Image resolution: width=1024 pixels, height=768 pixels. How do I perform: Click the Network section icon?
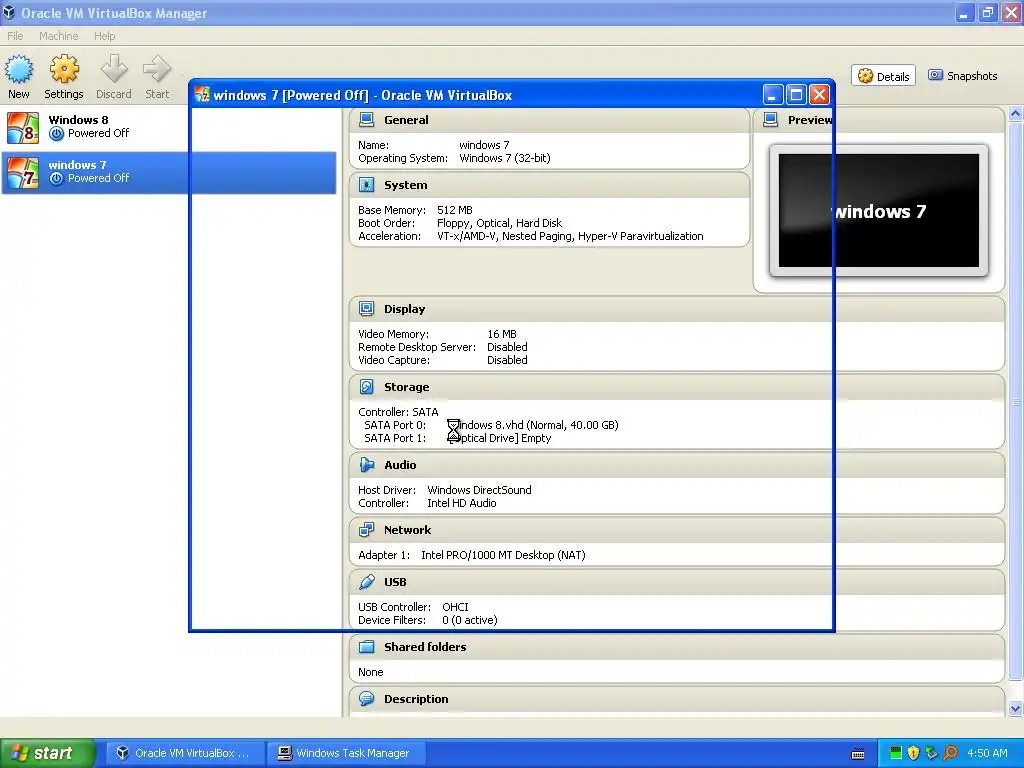pyautogui.click(x=366, y=530)
